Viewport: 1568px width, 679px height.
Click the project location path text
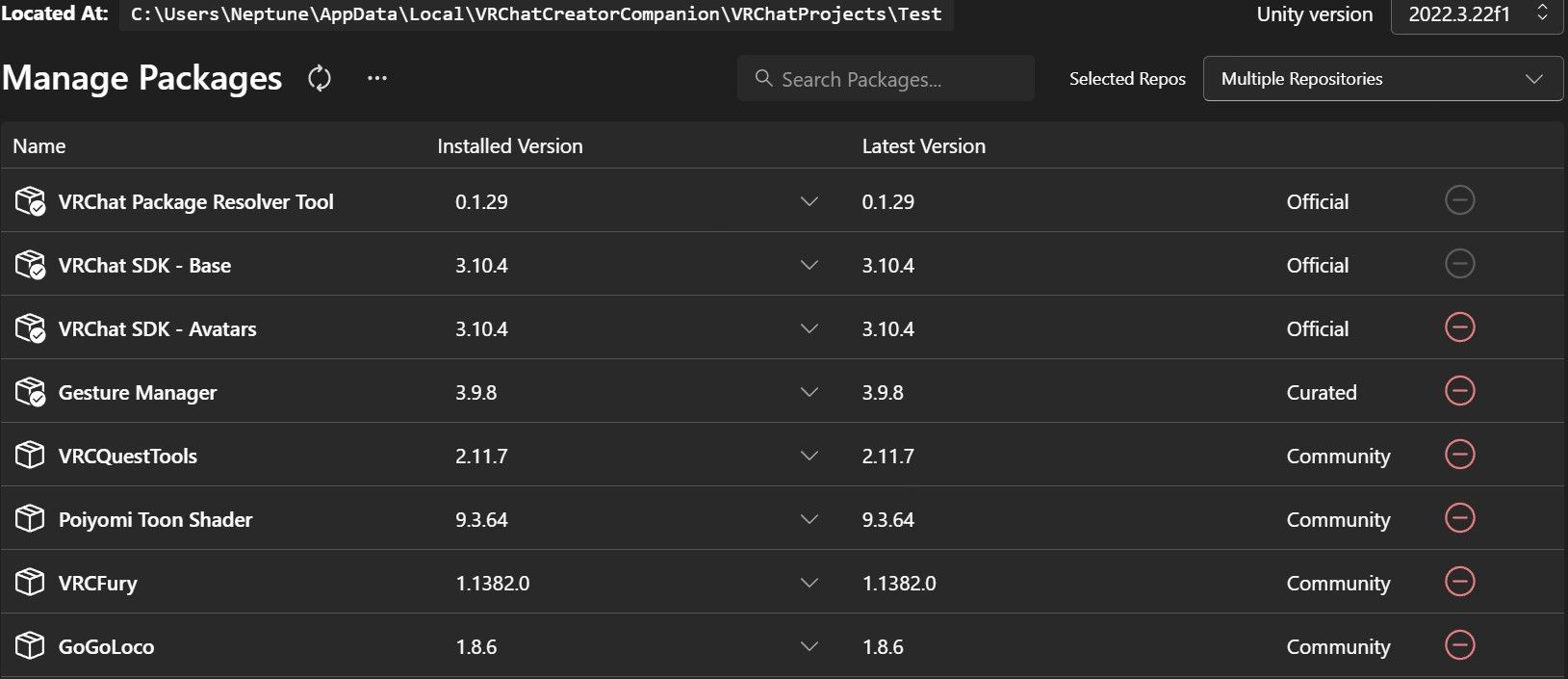(536, 14)
